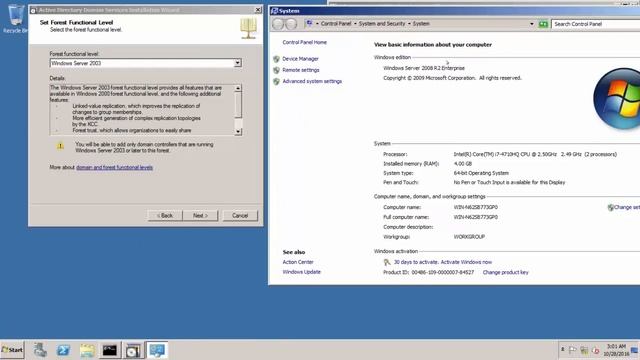Click Show desktop button at taskbar edge
The height and width of the screenshot is (360, 640).
[x=635, y=350]
